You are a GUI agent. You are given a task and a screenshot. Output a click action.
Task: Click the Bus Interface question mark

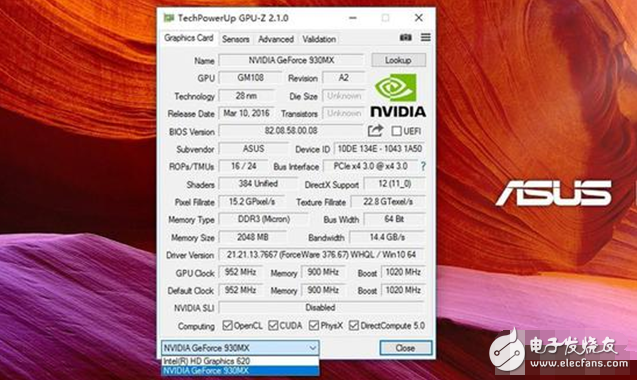tap(423, 166)
